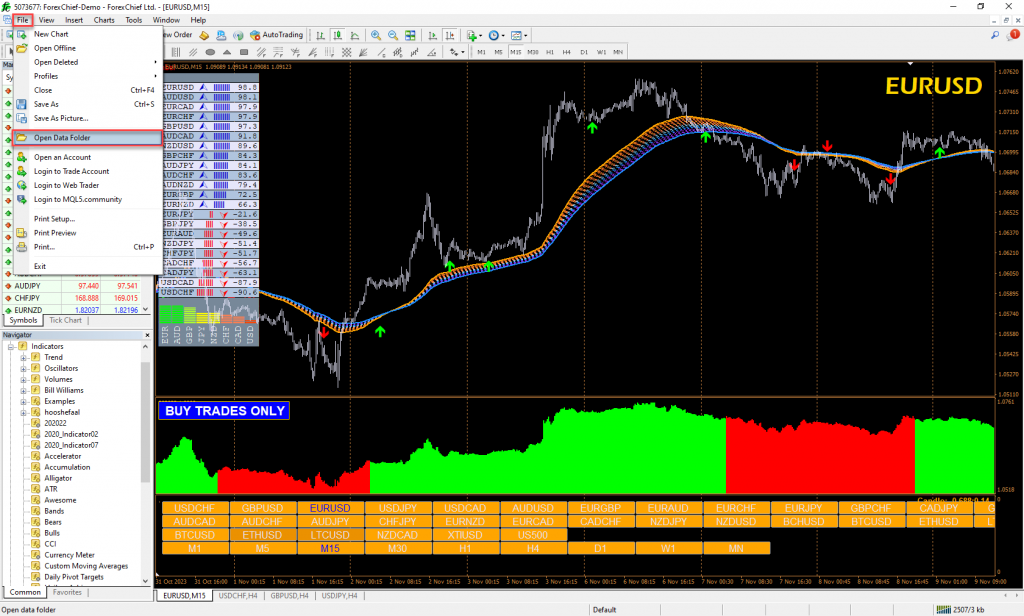Open the GBPUSD,H4 chart tab
Image resolution: width=1024 pixels, height=616 pixels.
(x=289, y=596)
